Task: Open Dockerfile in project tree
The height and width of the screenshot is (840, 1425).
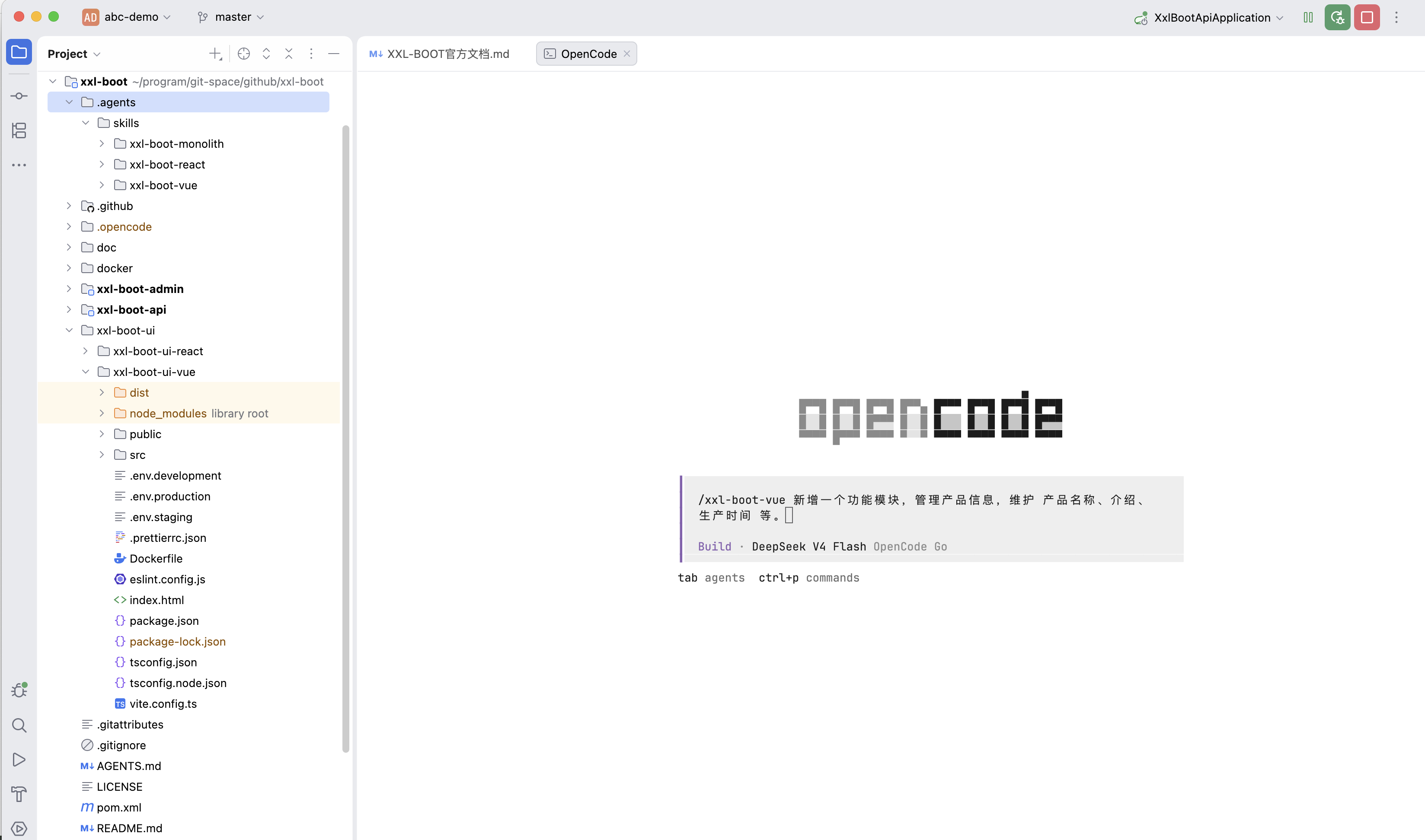Action: [156, 559]
